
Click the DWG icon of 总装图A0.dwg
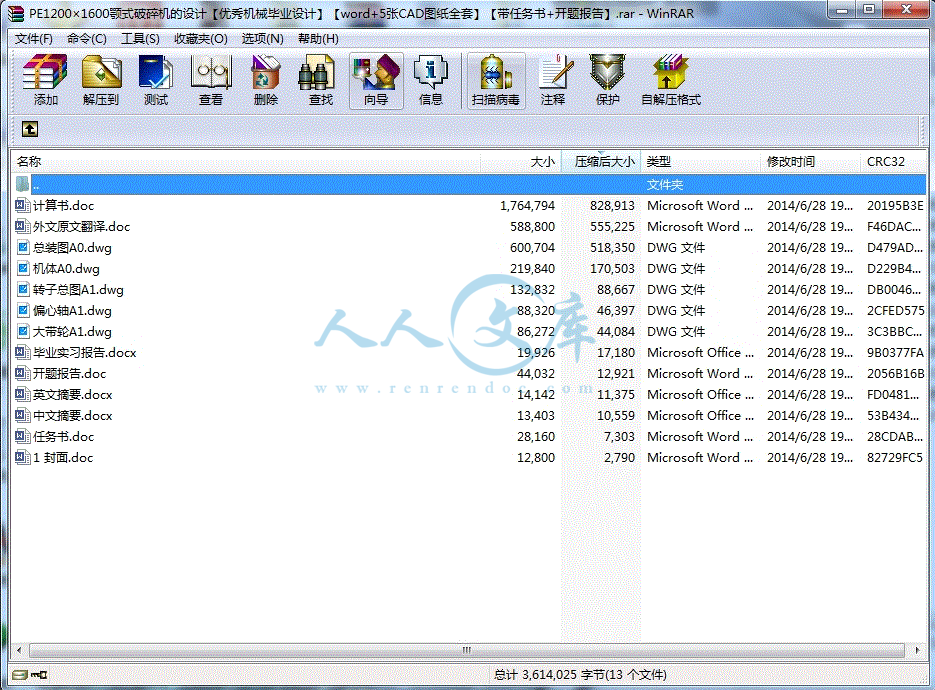23,247
